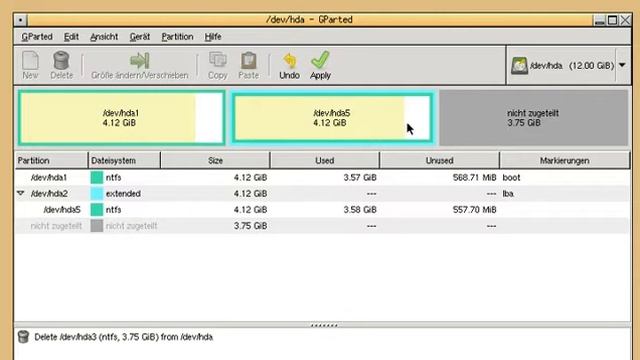640x360 pixels.
Task: Close the GParted window
Action: click(625, 20)
